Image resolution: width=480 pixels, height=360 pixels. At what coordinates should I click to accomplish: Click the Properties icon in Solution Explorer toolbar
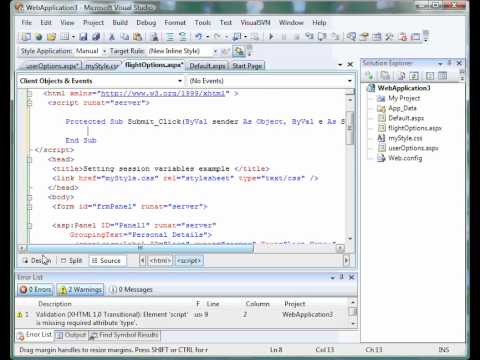[x=369, y=76]
